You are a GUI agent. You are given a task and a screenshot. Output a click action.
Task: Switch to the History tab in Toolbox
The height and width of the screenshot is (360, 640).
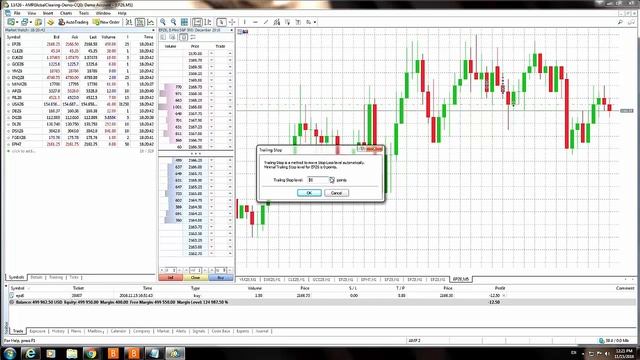(58, 331)
